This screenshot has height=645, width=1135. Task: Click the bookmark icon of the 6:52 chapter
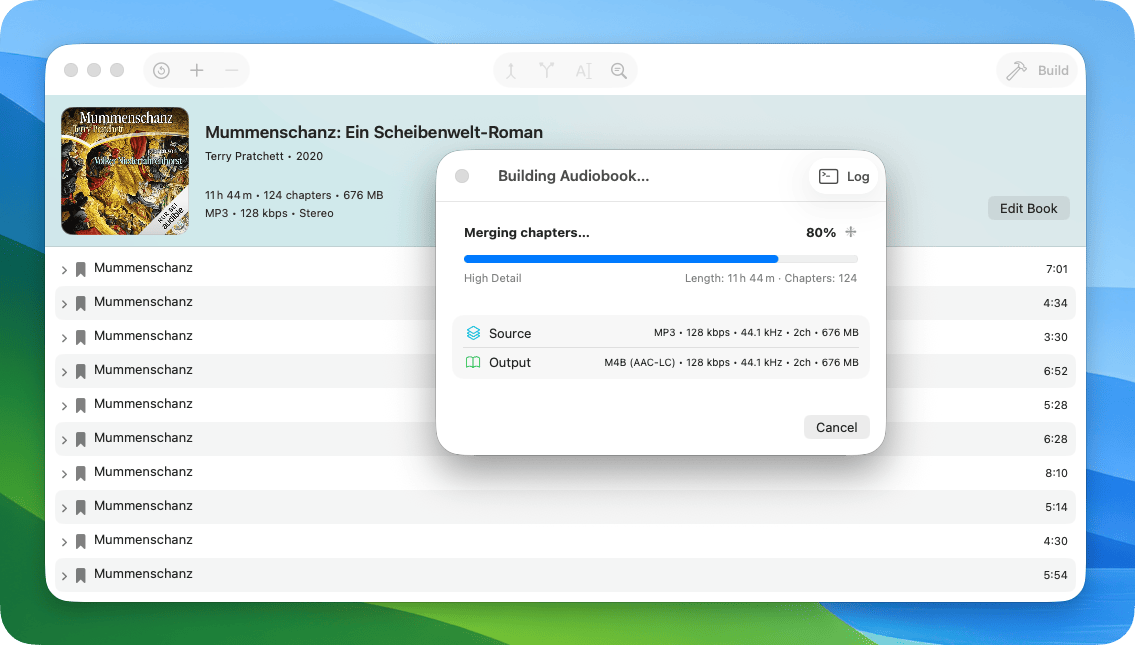point(81,371)
